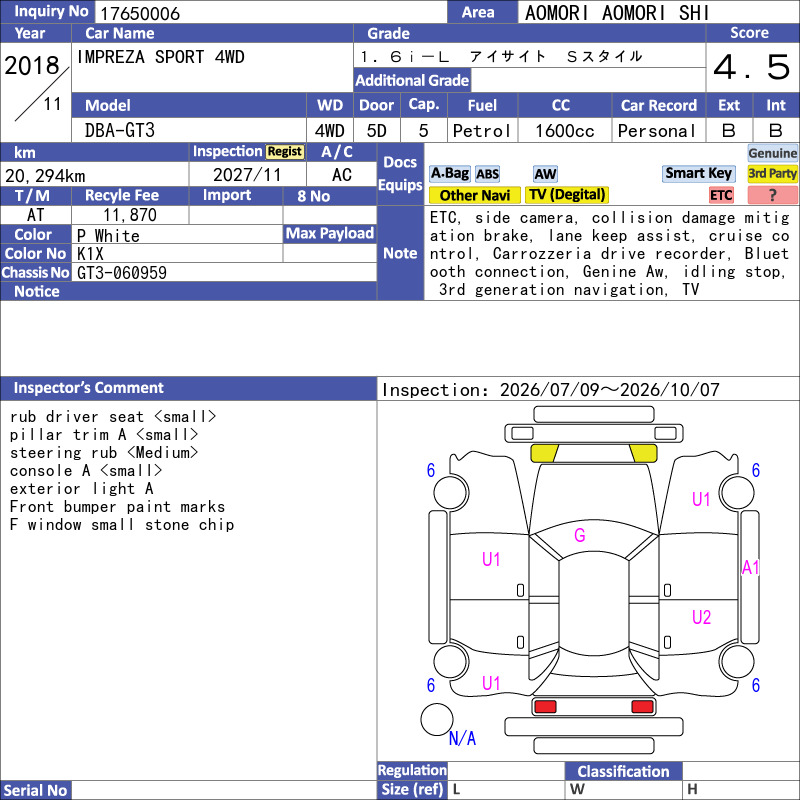Click the right red tail light
This screenshot has width=800, height=800.
pos(642,707)
